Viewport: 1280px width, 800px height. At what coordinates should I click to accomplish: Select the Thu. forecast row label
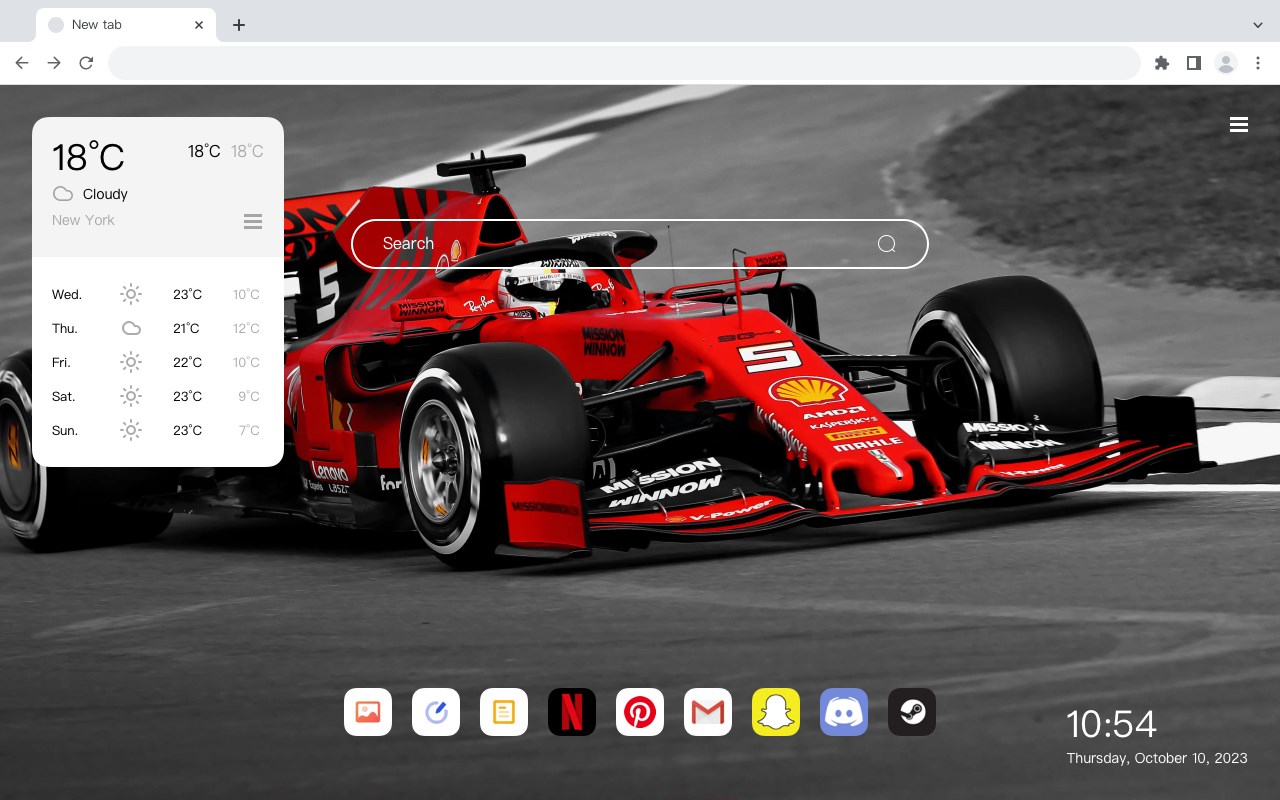(x=65, y=328)
